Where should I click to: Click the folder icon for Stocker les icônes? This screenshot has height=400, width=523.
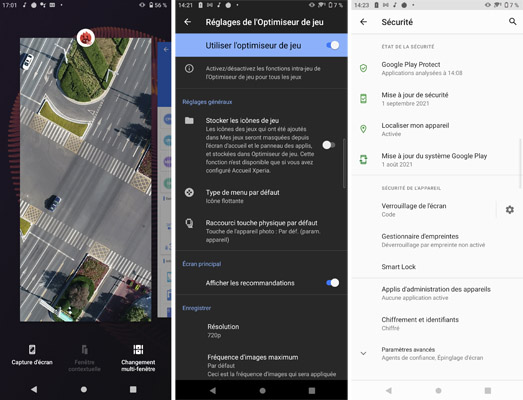pyautogui.click(x=189, y=120)
